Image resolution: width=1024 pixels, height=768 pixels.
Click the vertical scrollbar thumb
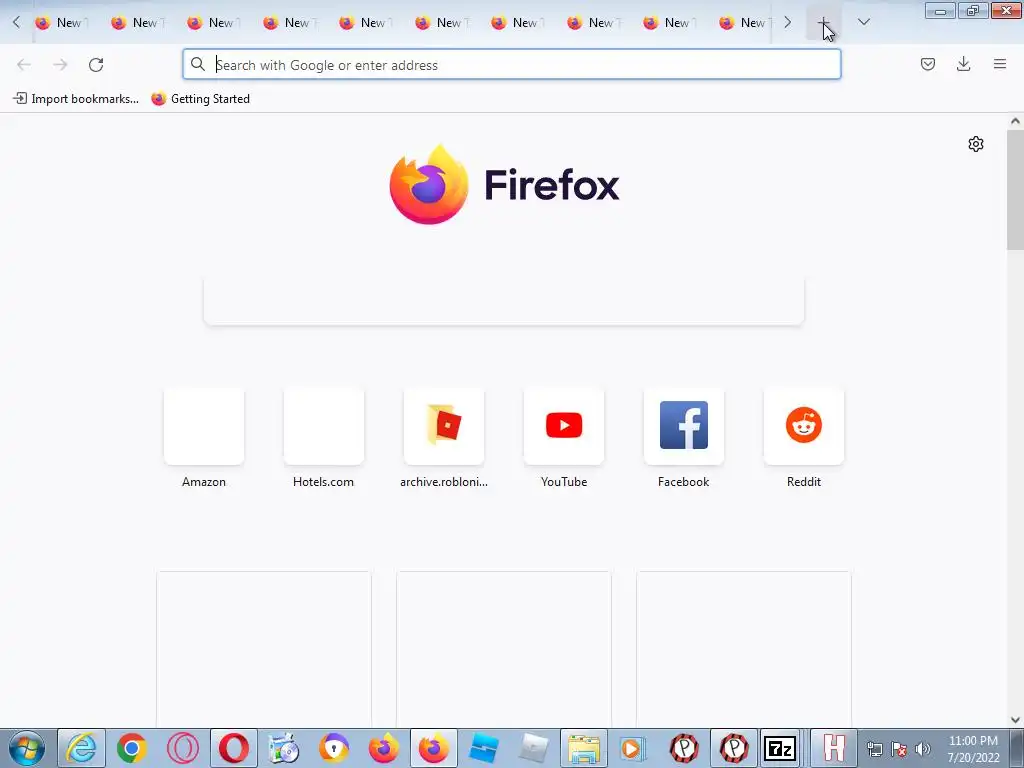pos(1015,189)
